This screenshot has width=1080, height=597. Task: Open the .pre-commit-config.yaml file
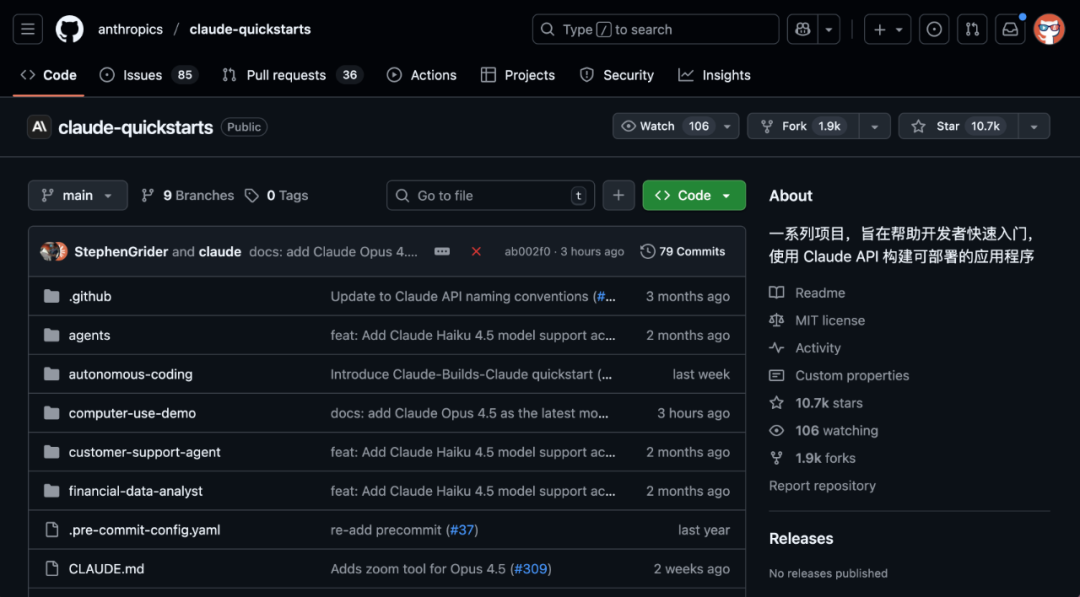click(145, 530)
